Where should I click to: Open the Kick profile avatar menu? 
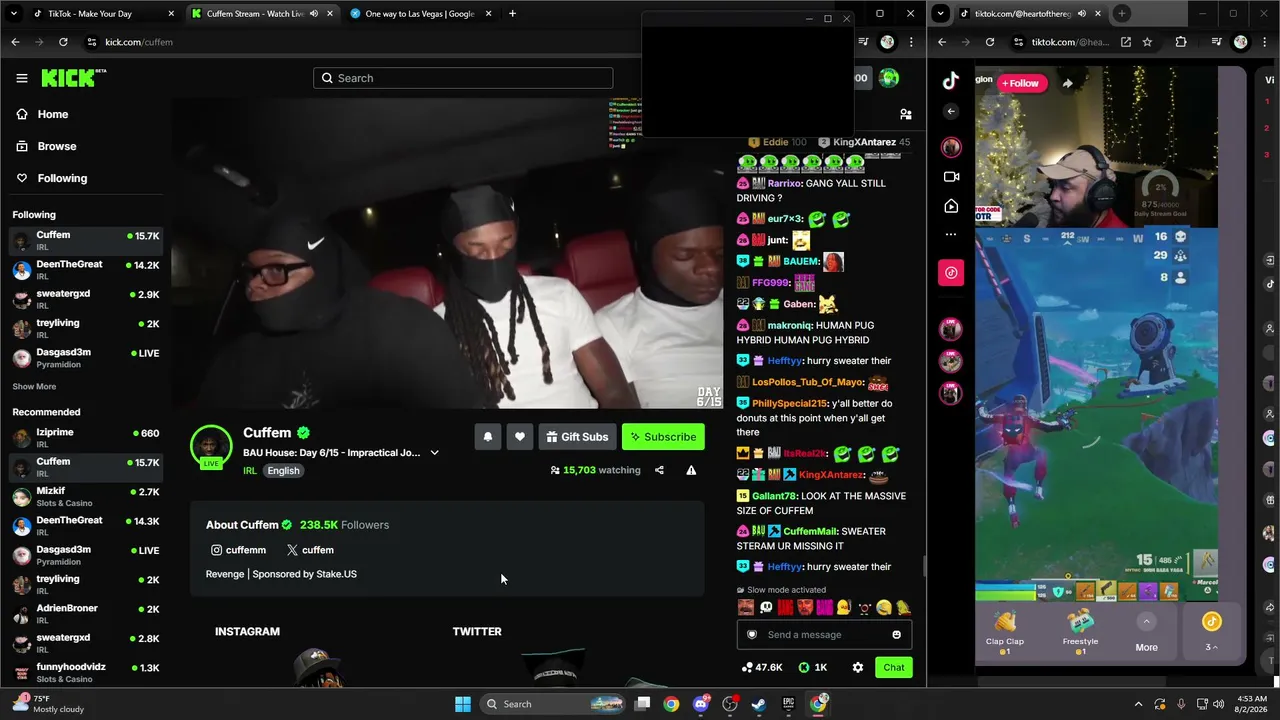click(x=888, y=78)
